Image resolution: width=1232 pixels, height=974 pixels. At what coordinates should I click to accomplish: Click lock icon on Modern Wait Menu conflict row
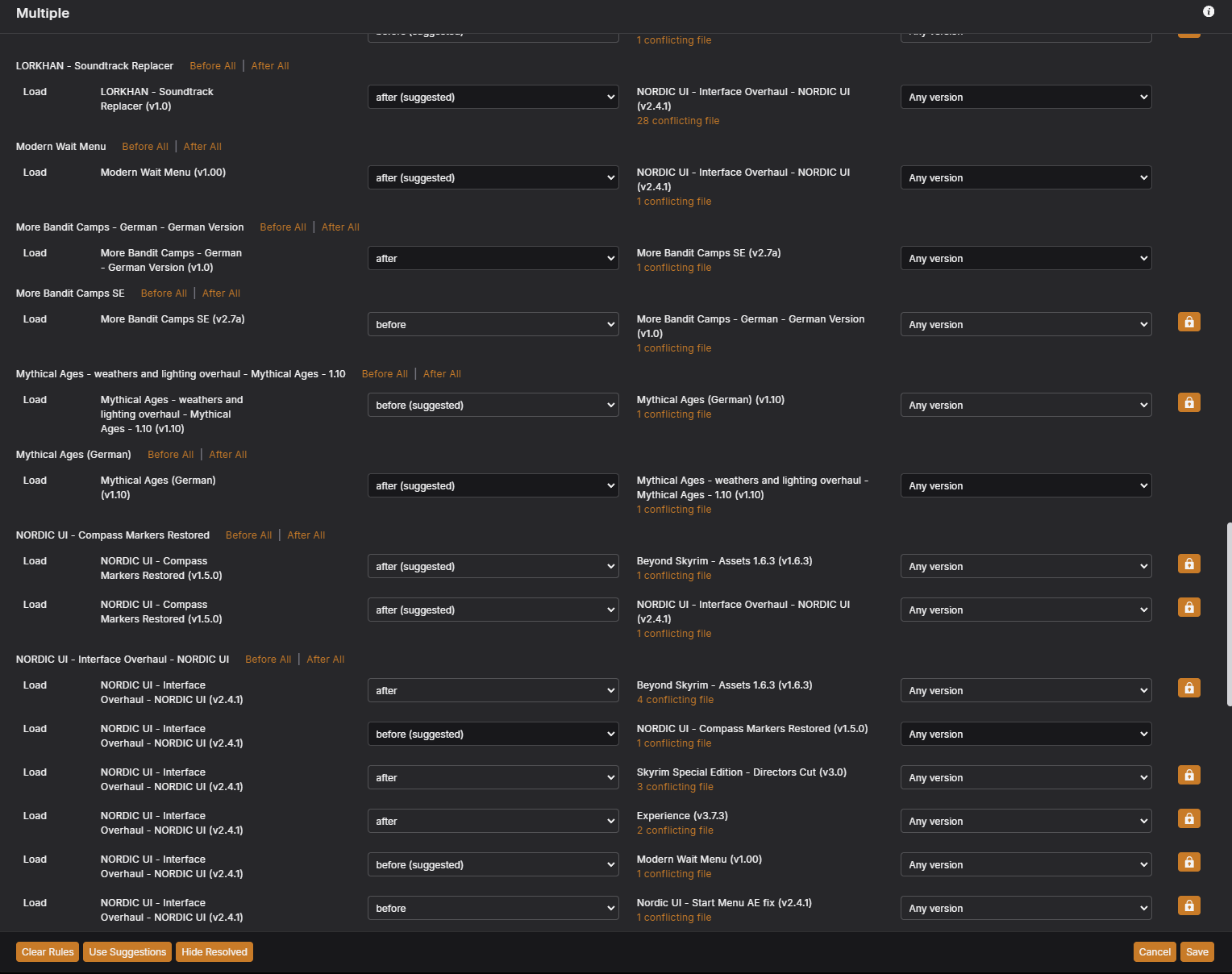tap(1188, 862)
